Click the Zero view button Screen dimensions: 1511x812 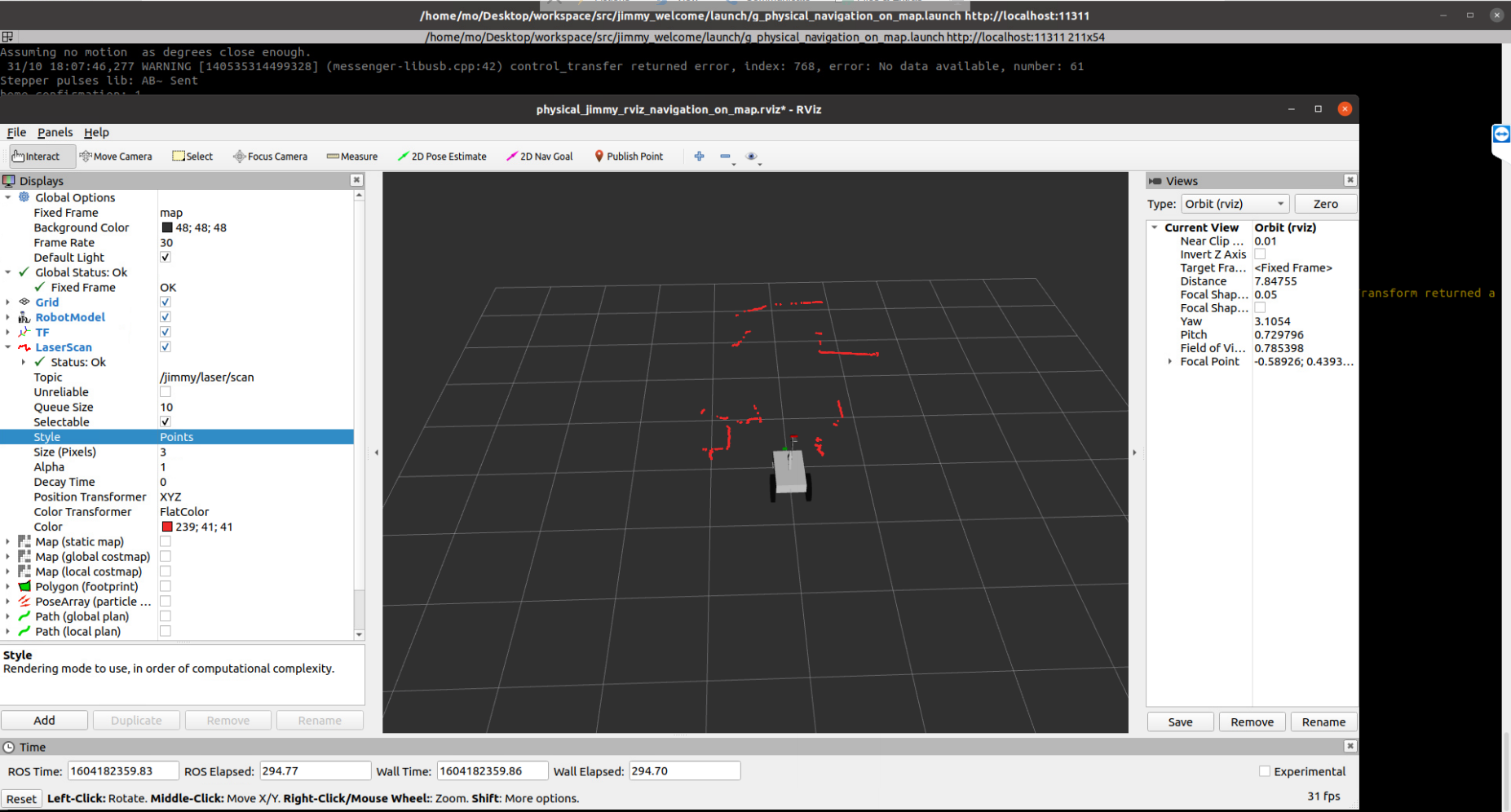(1325, 204)
